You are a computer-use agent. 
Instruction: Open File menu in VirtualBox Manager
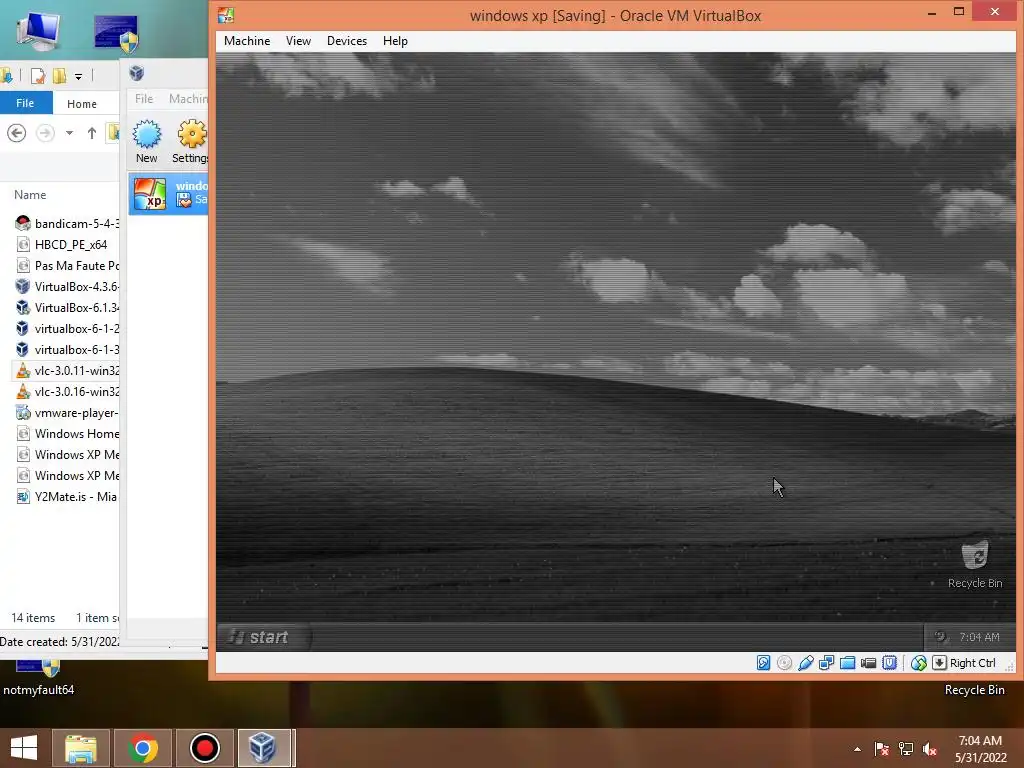pyautogui.click(x=144, y=99)
